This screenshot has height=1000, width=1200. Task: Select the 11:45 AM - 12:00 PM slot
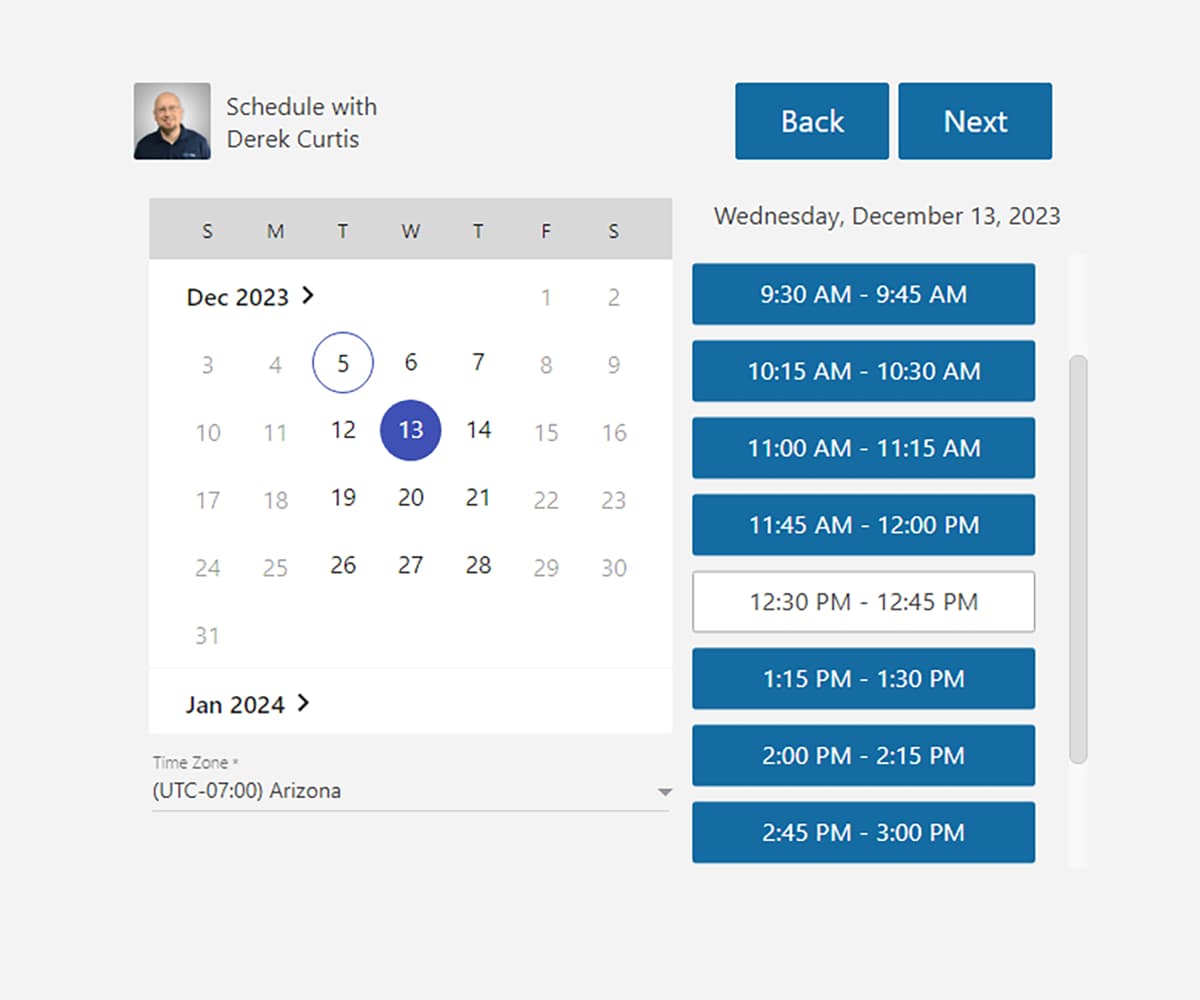pyautogui.click(x=863, y=525)
